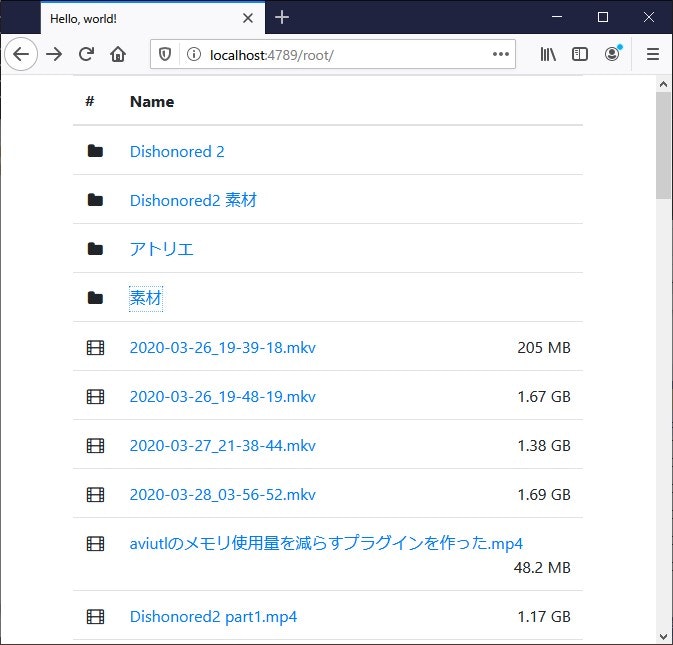This screenshot has width=673, height=645.
Task: Click the scrollbar up arrow
Action: (664, 84)
